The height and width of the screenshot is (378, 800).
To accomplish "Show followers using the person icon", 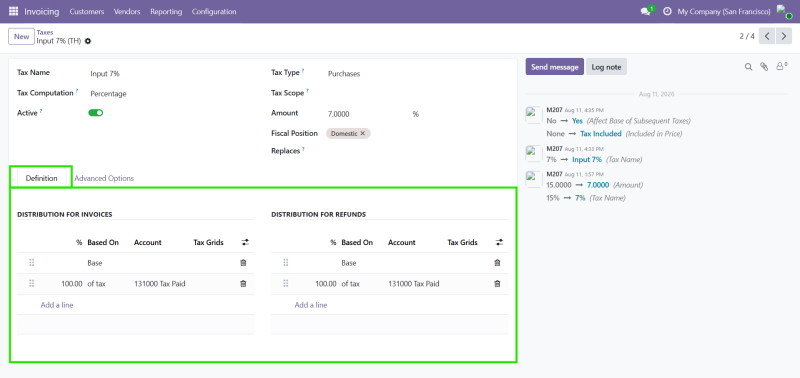I will coord(781,66).
